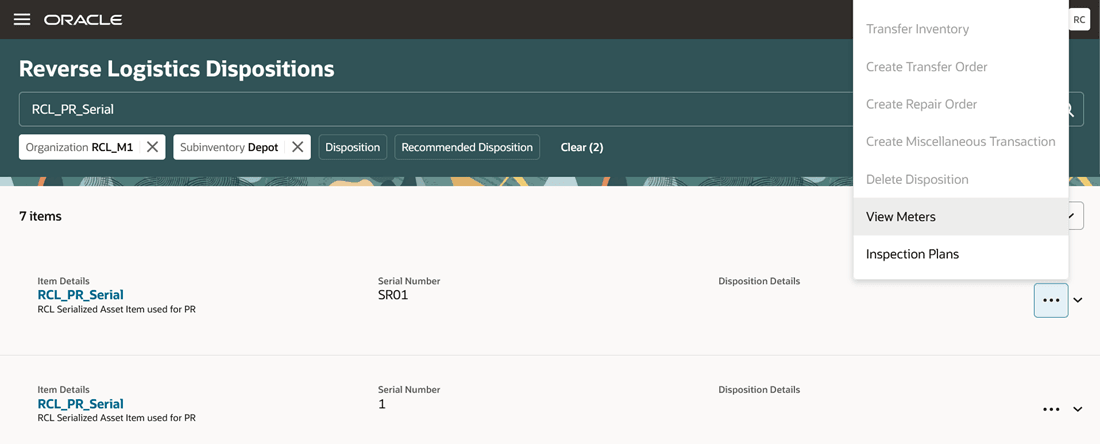Clear both applied filters
Image resolution: width=1100 pixels, height=444 pixels.
coord(582,147)
